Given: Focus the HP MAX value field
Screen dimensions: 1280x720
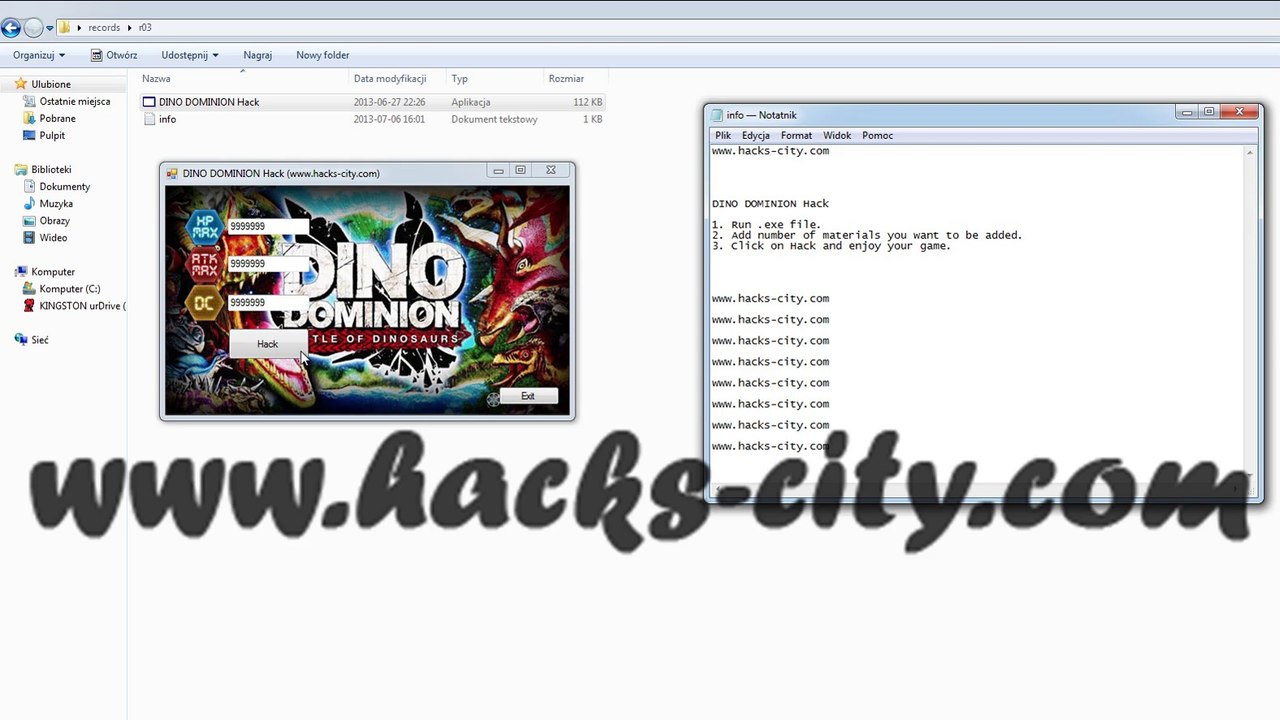Looking at the screenshot, I should coord(268,226).
